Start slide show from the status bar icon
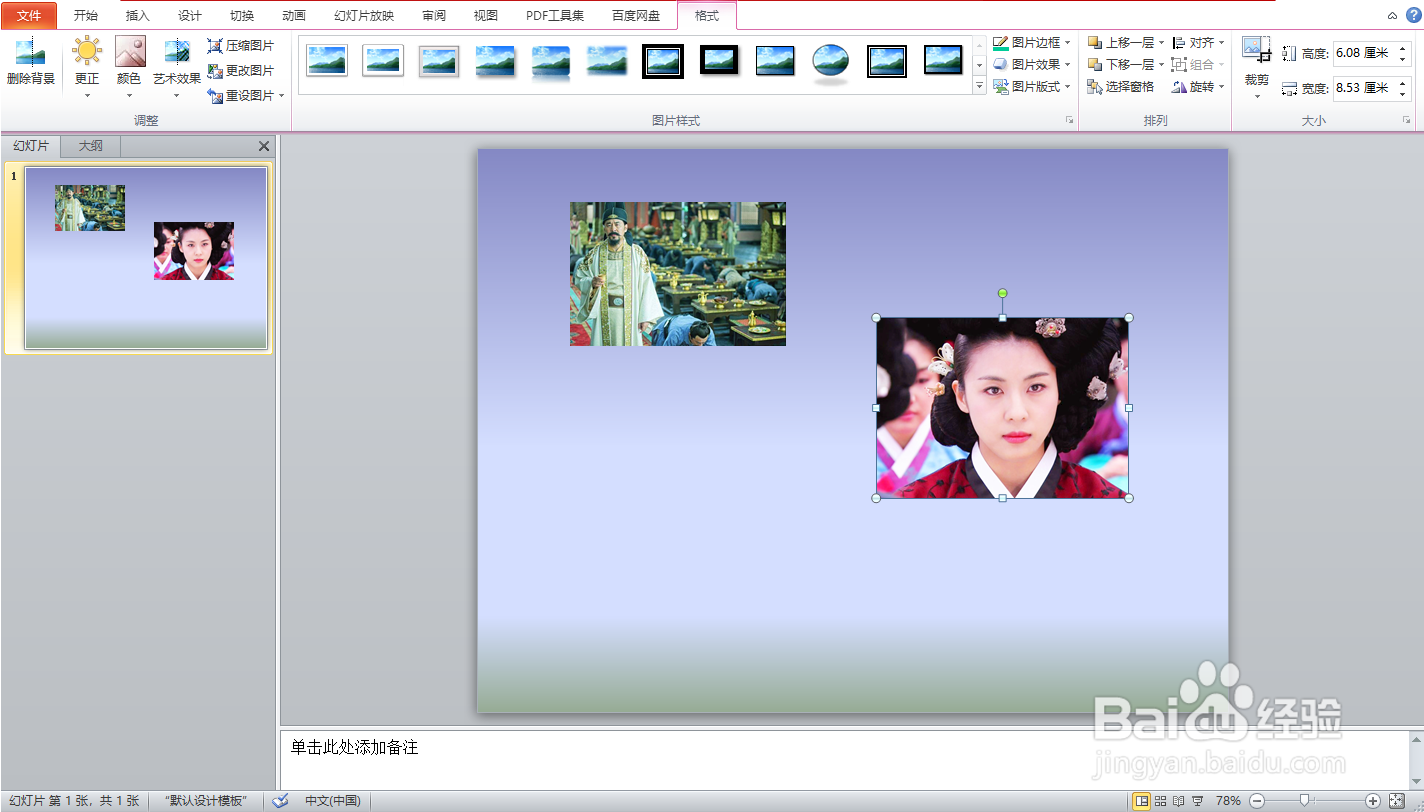1424x812 pixels. pos(1197,801)
